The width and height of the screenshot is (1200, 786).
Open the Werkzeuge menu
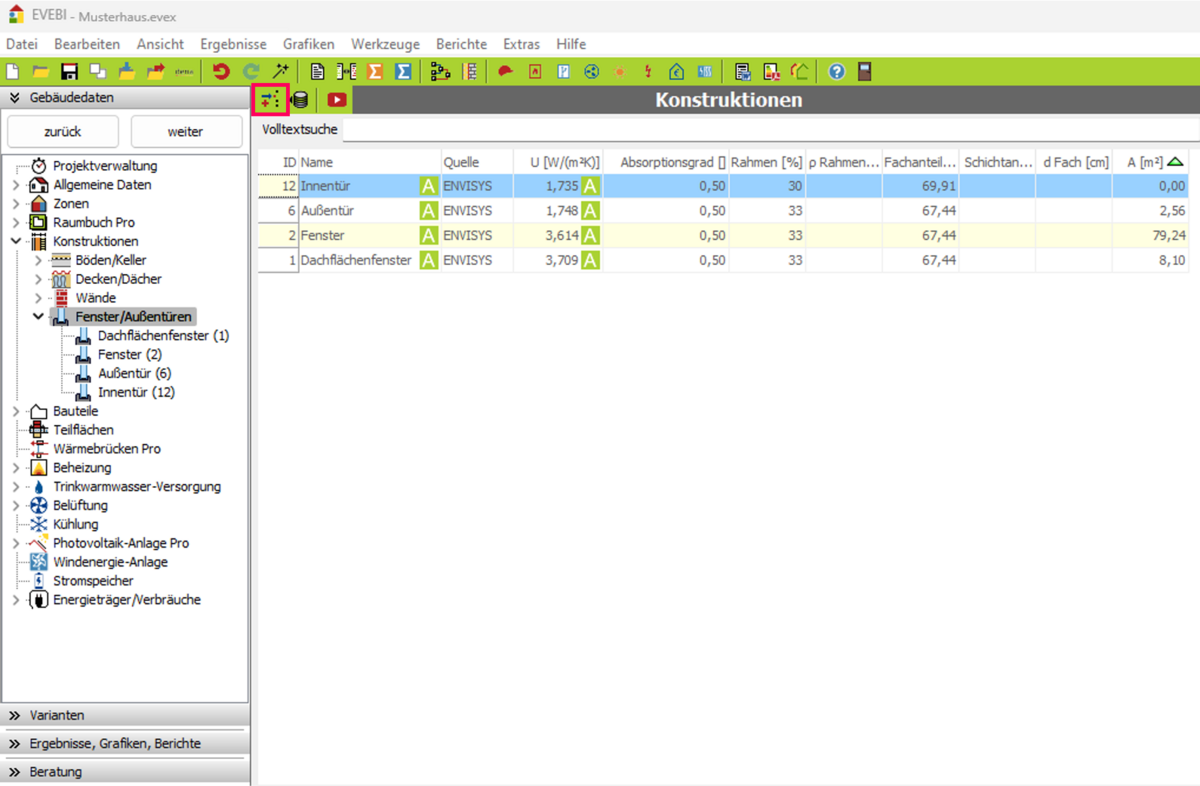[385, 44]
